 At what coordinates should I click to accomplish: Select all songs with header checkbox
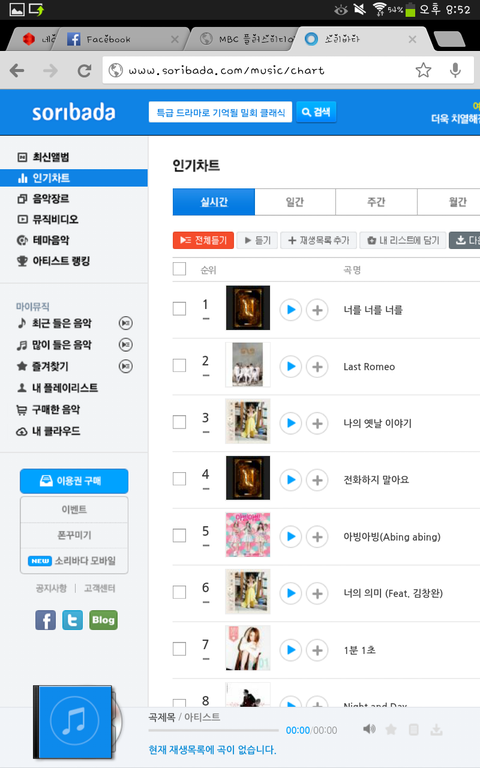179,269
